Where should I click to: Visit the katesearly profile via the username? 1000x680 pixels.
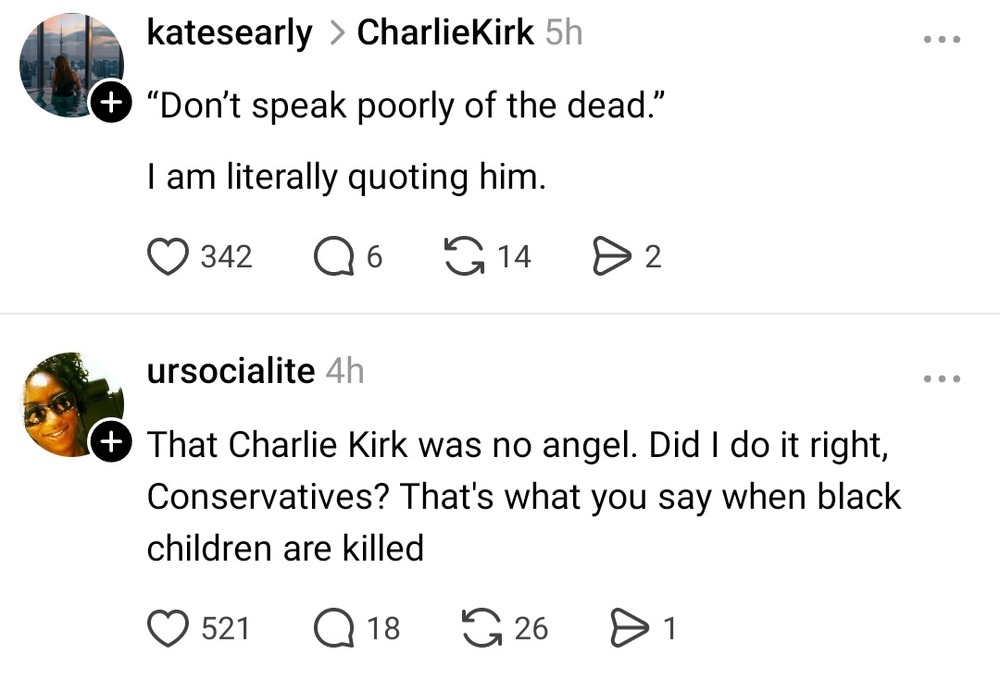point(229,33)
